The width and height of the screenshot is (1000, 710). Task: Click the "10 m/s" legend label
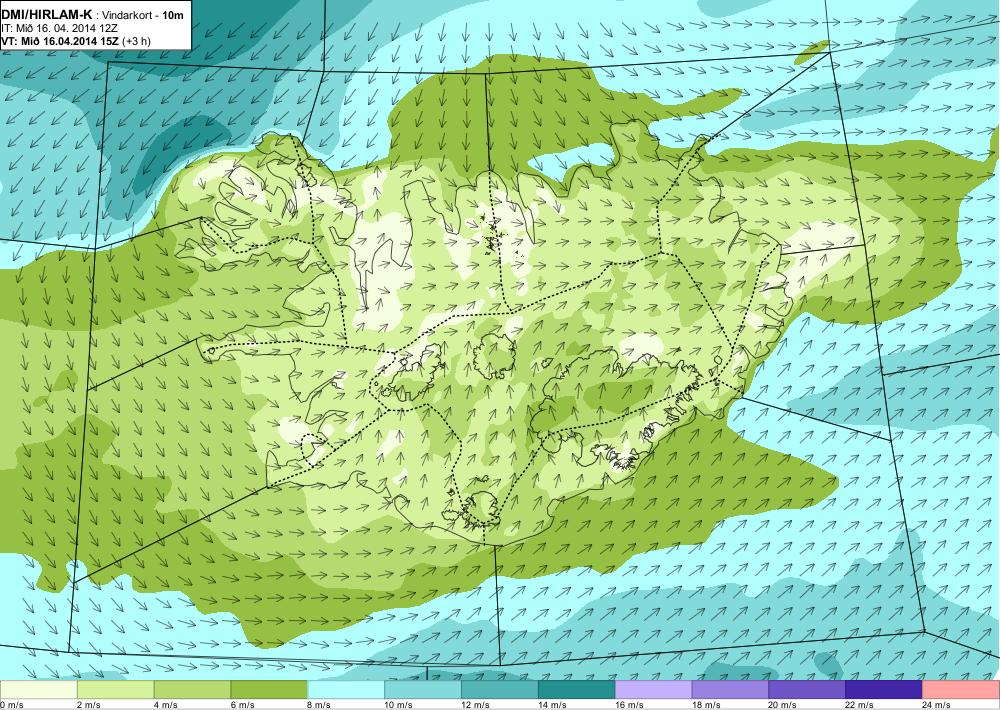tap(399, 705)
